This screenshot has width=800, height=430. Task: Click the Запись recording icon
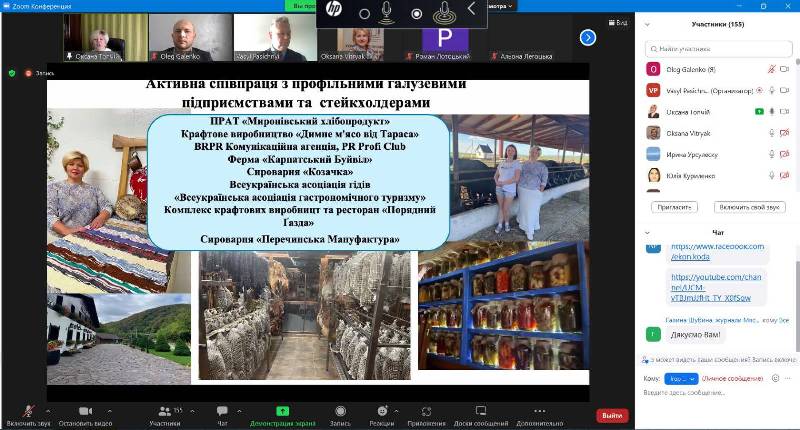tap(340, 411)
